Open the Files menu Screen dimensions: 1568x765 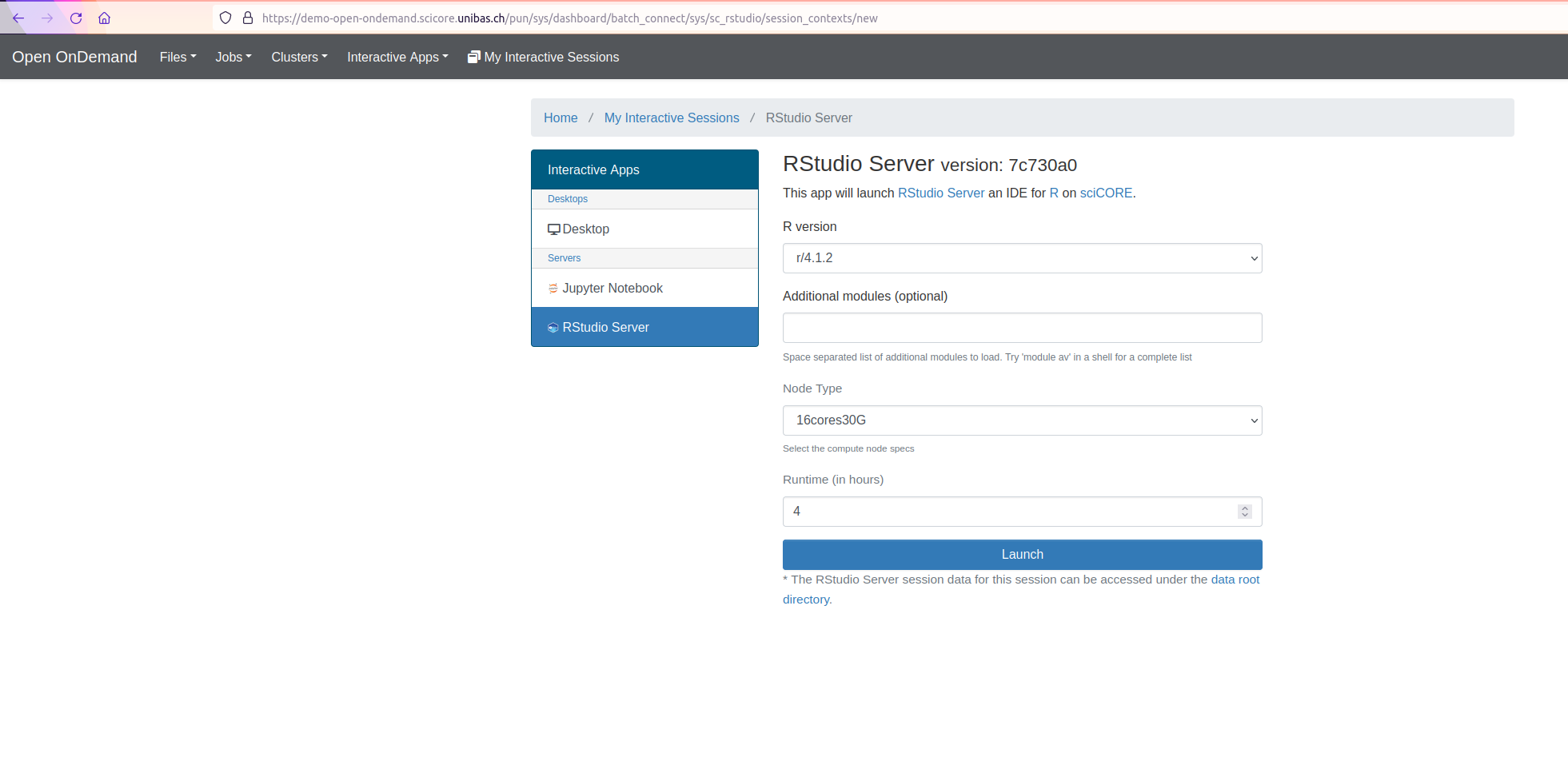[178, 58]
